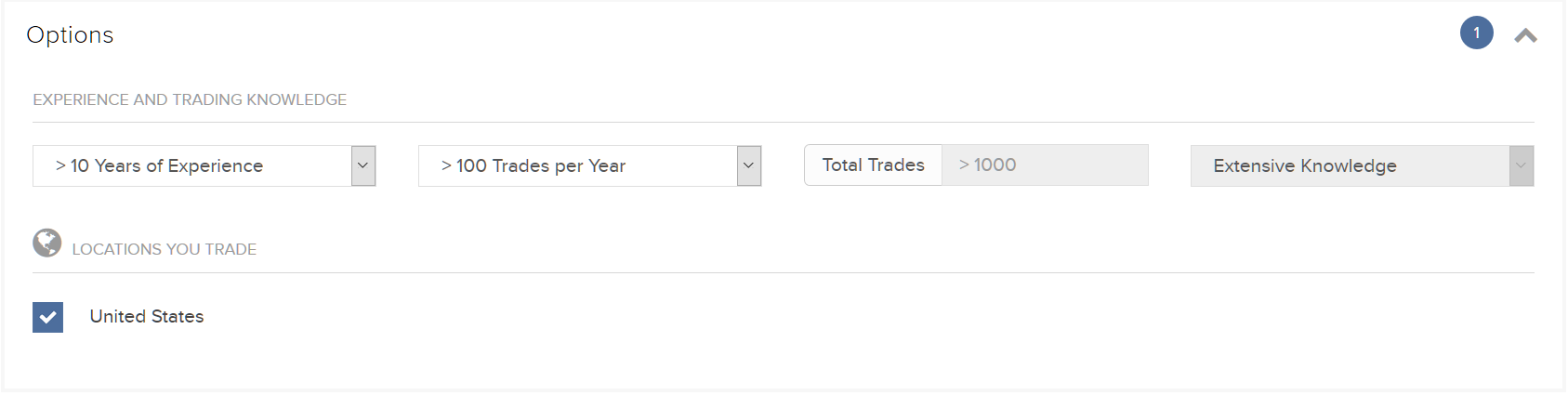This screenshot has width=1568, height=395.
Task: Click the Locations You Trade header text
Action: (x=165, y=249)
